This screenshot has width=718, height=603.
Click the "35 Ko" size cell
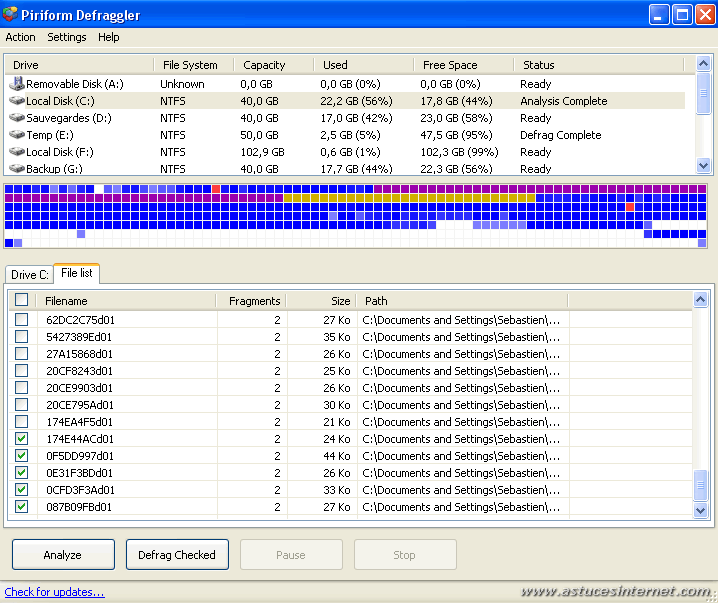(337, 337)
